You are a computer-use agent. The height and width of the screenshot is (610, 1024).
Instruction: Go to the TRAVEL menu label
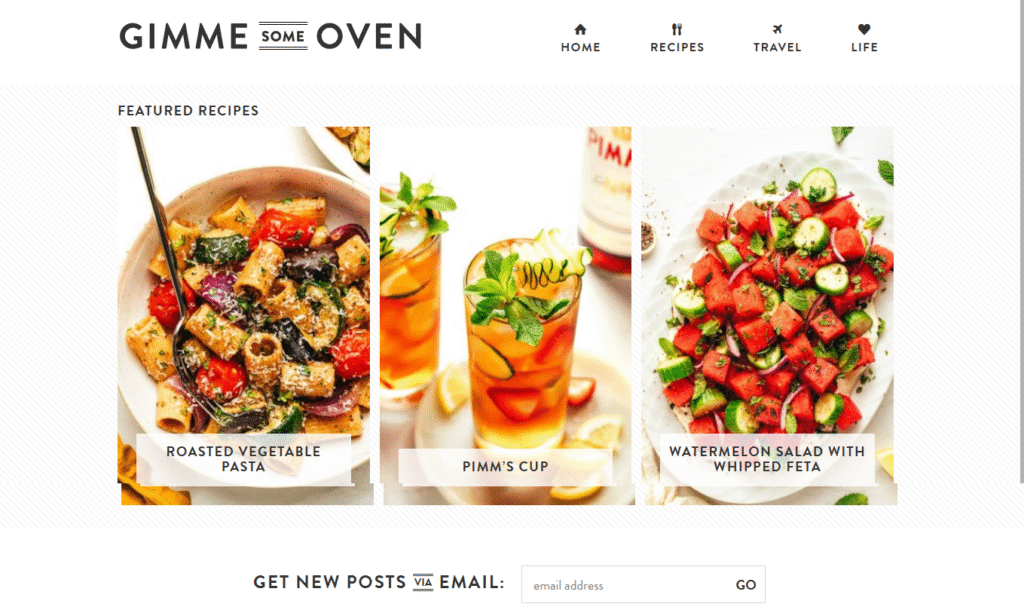[777, 47]
